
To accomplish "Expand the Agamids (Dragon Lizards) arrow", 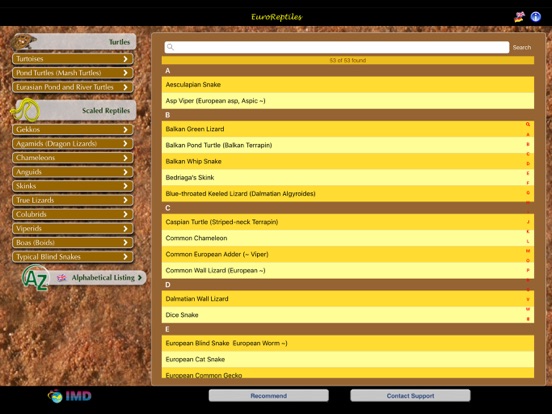I will click(125, 144).
